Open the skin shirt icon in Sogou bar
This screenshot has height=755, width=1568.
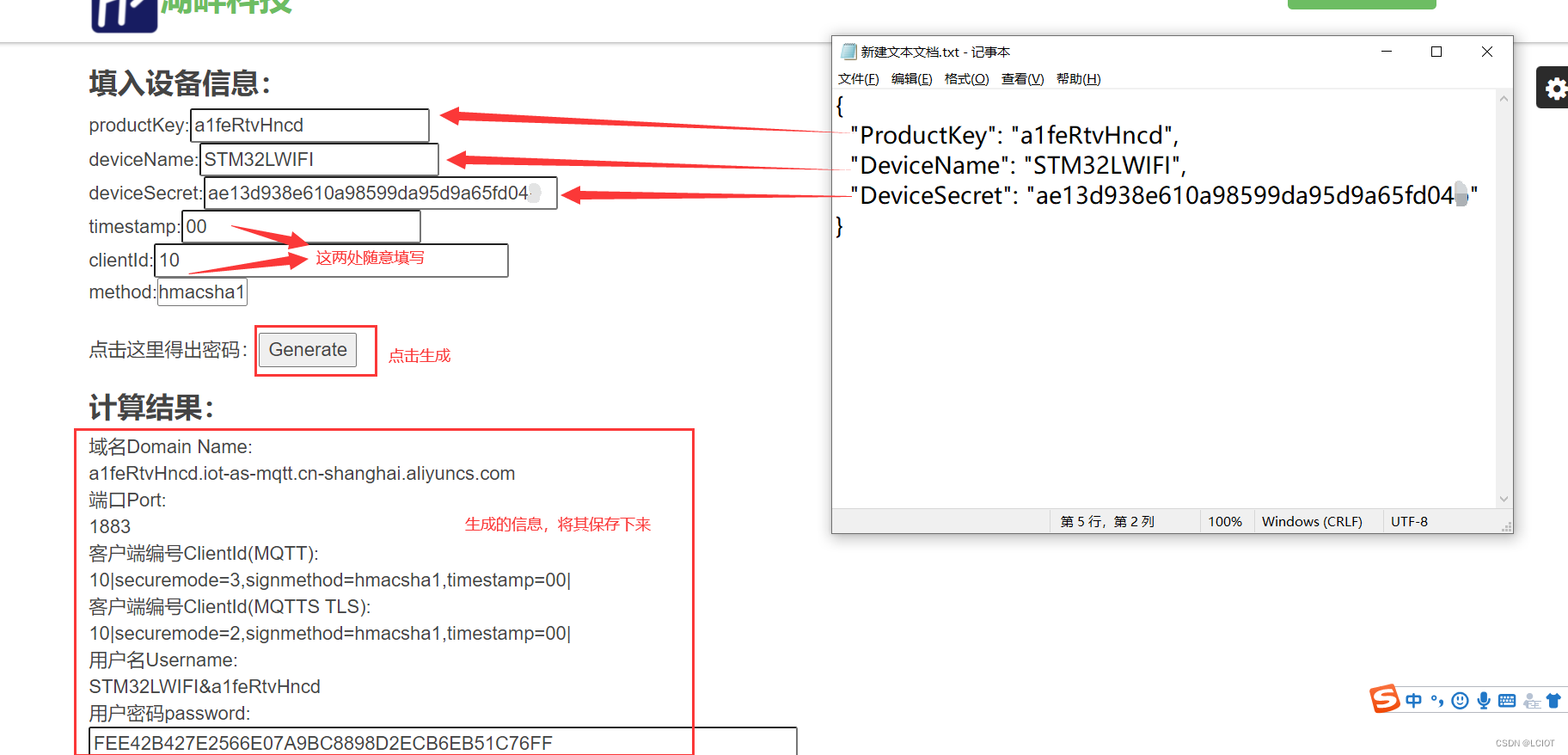coord(1553,701)
